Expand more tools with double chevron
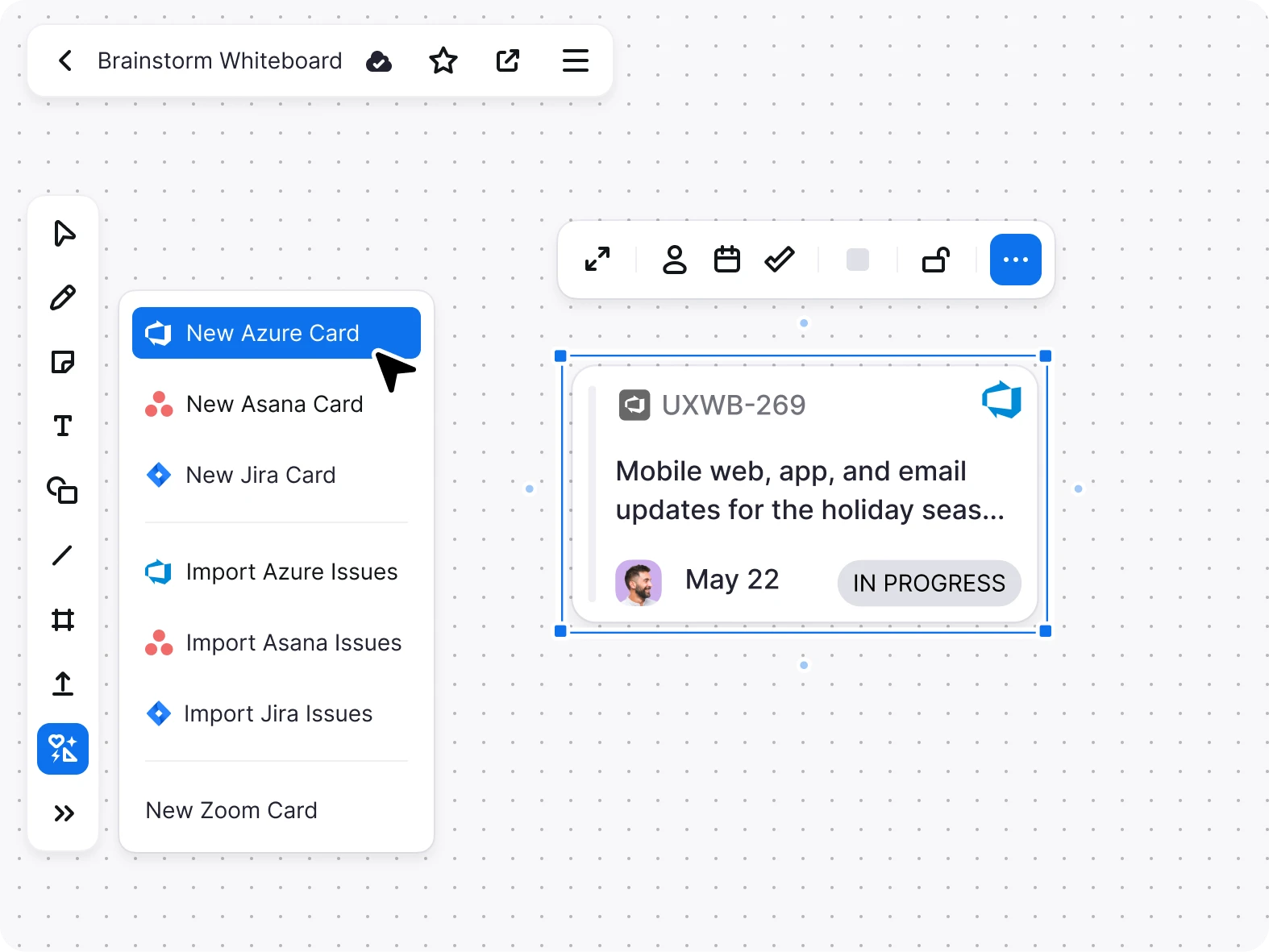 point(64,813)
